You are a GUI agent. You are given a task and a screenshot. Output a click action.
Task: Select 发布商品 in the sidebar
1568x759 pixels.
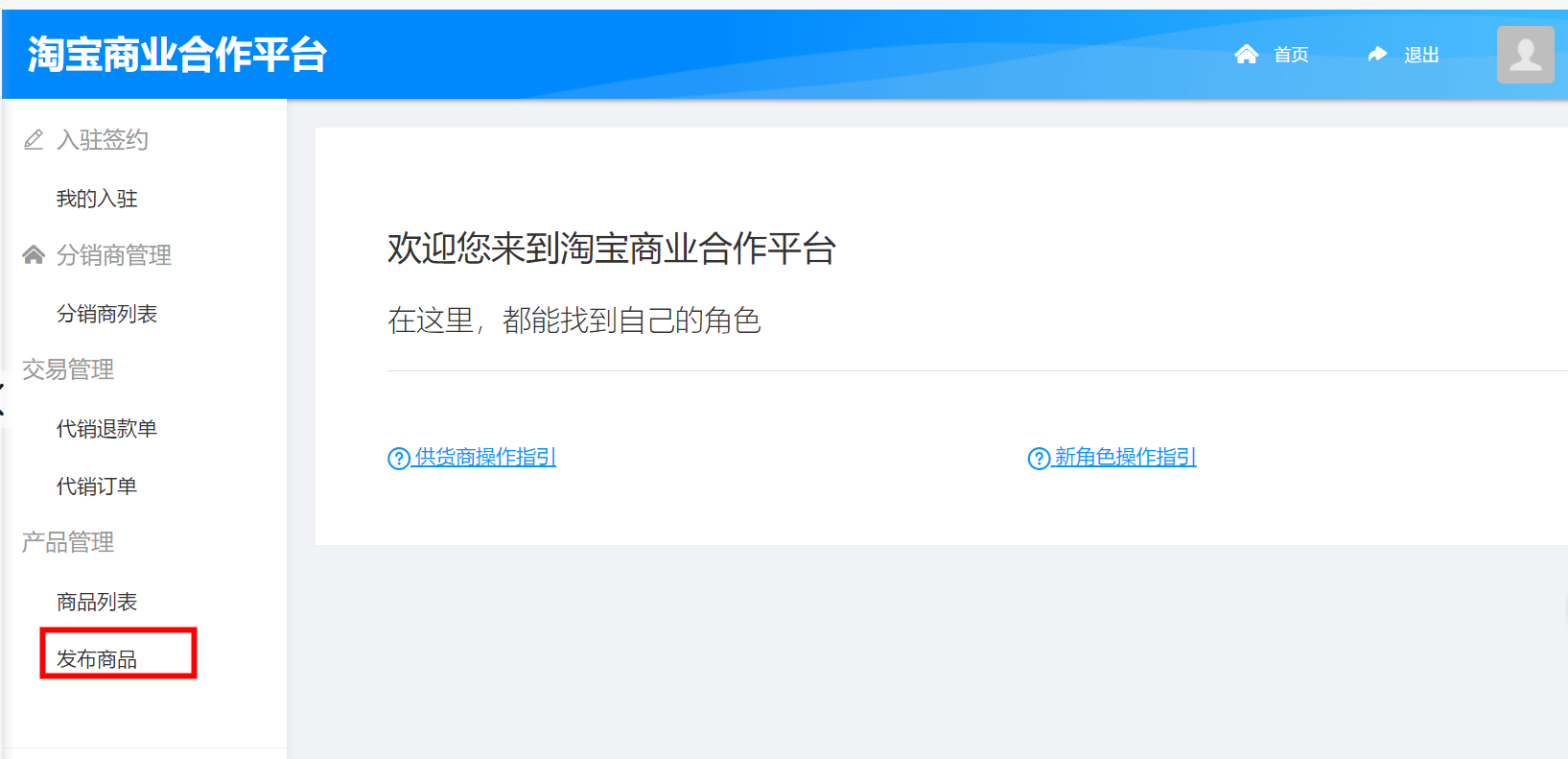pyautogui.click(x=97, y=659)
